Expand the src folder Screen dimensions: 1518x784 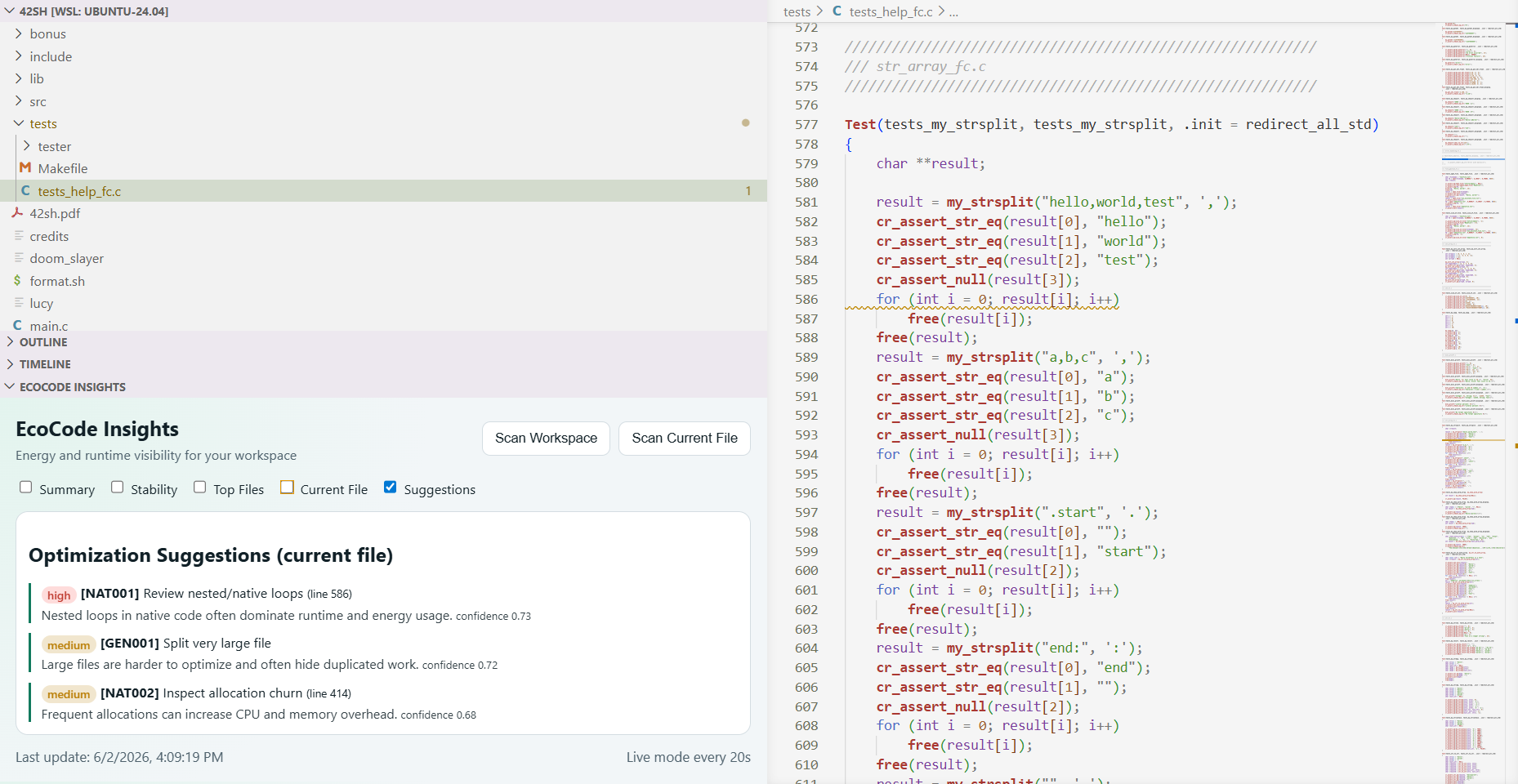(39, 101)
